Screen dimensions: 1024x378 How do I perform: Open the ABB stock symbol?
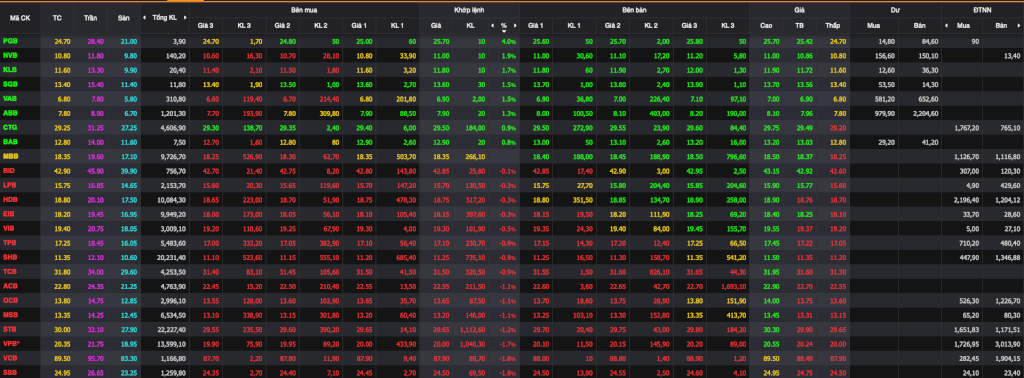pos(10,113)
